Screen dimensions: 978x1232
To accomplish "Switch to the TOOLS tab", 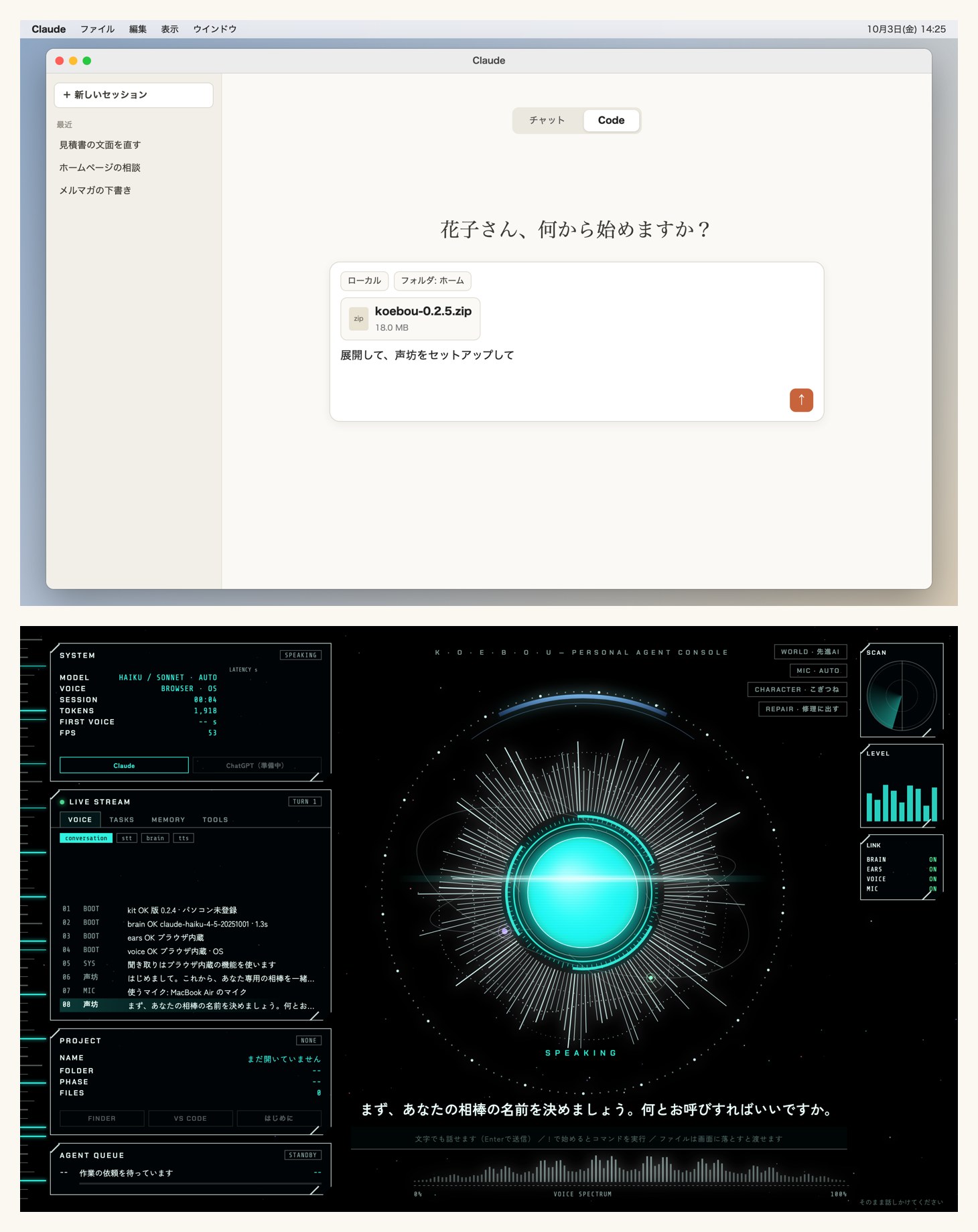I will click(x=215, y=820).
